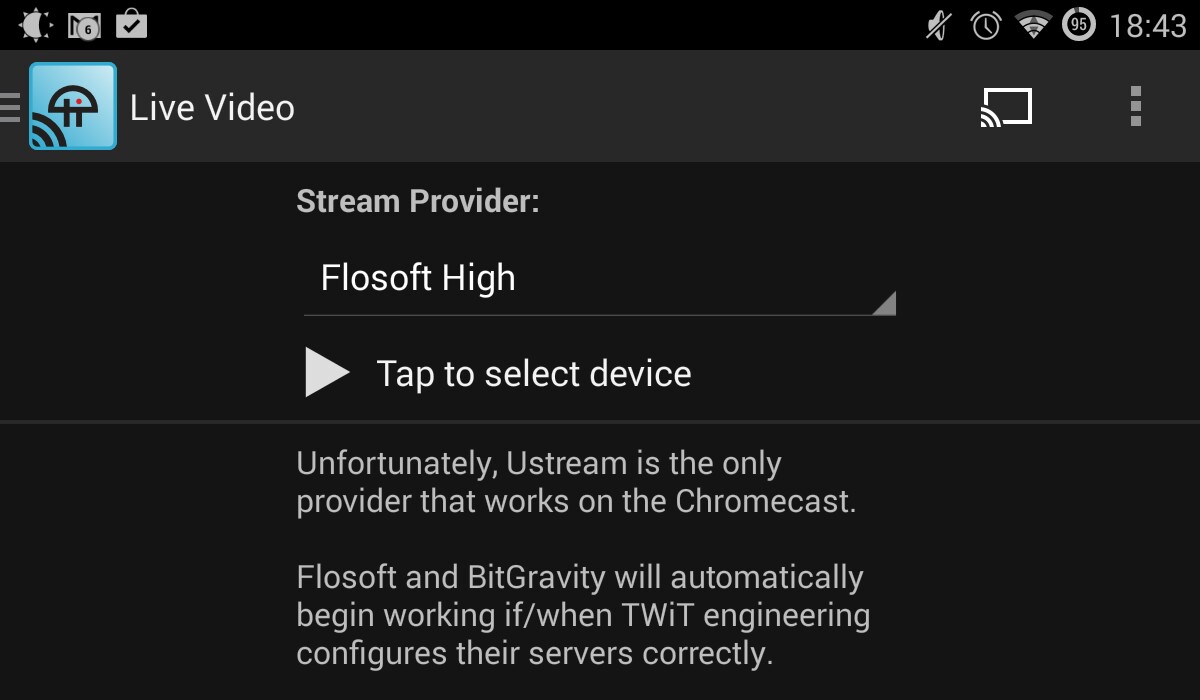Image resolution: width=1200 pixels, height=700 pixels.
Task: Click the muted sound status icon
Action: pyautogui.click(x=938, y=25)
